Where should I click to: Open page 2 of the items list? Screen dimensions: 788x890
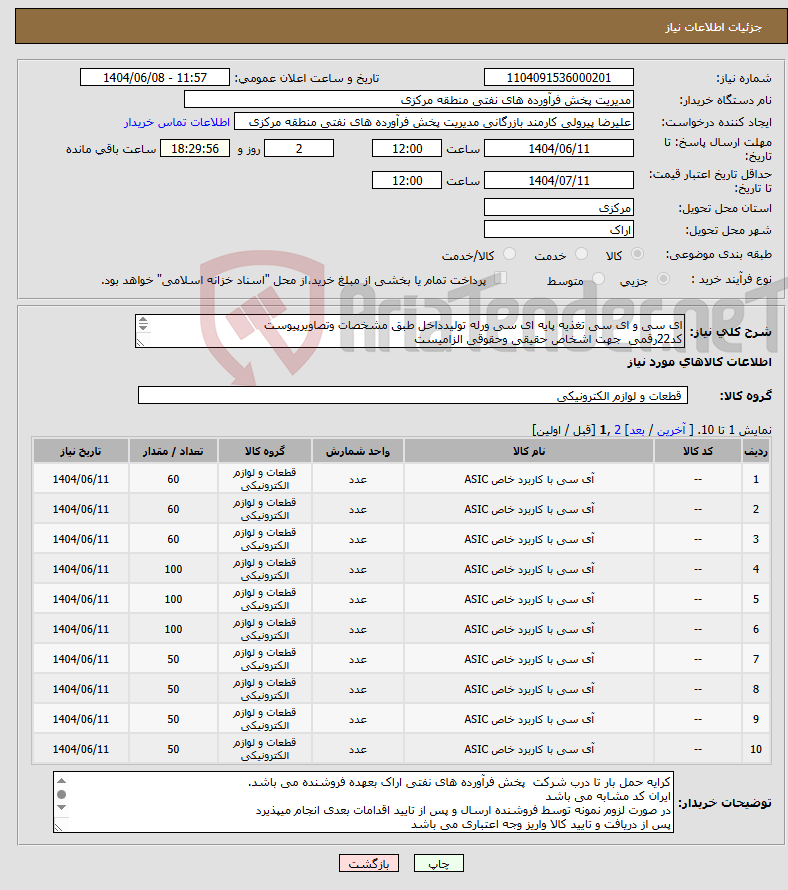point(618,430)
